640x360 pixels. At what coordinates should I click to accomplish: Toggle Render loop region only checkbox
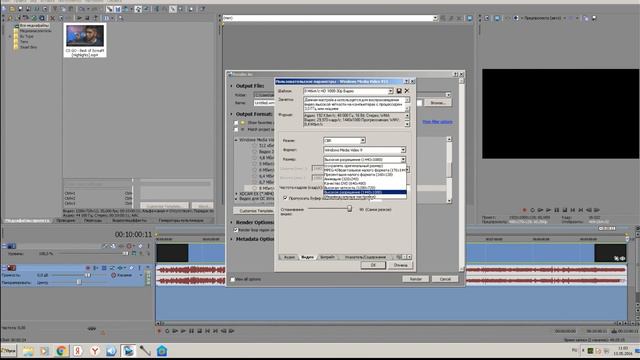click(236, 230)
